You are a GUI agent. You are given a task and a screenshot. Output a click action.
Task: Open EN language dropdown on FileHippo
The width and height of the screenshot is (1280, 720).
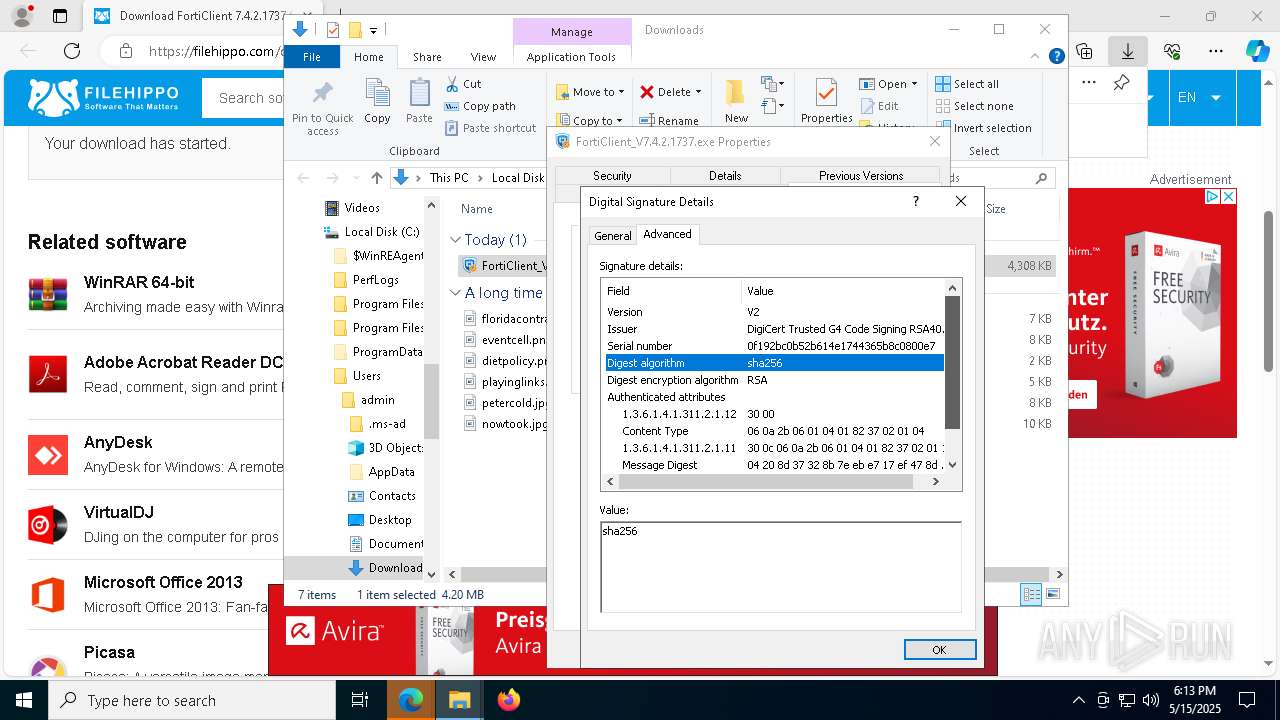coord(1199,97)
